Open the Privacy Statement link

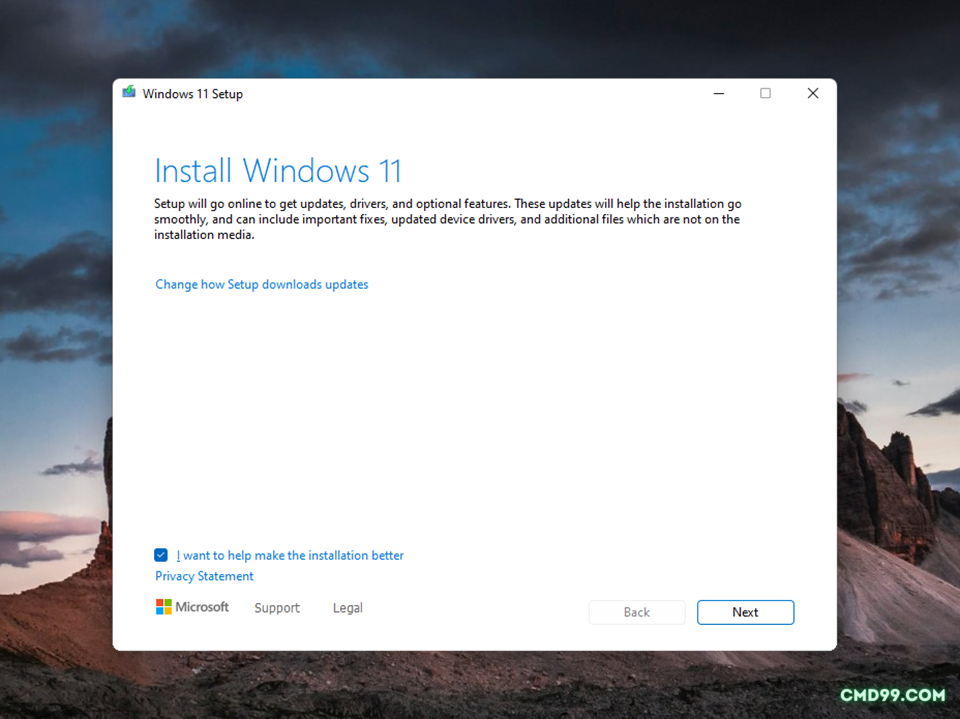click(204, 576)
